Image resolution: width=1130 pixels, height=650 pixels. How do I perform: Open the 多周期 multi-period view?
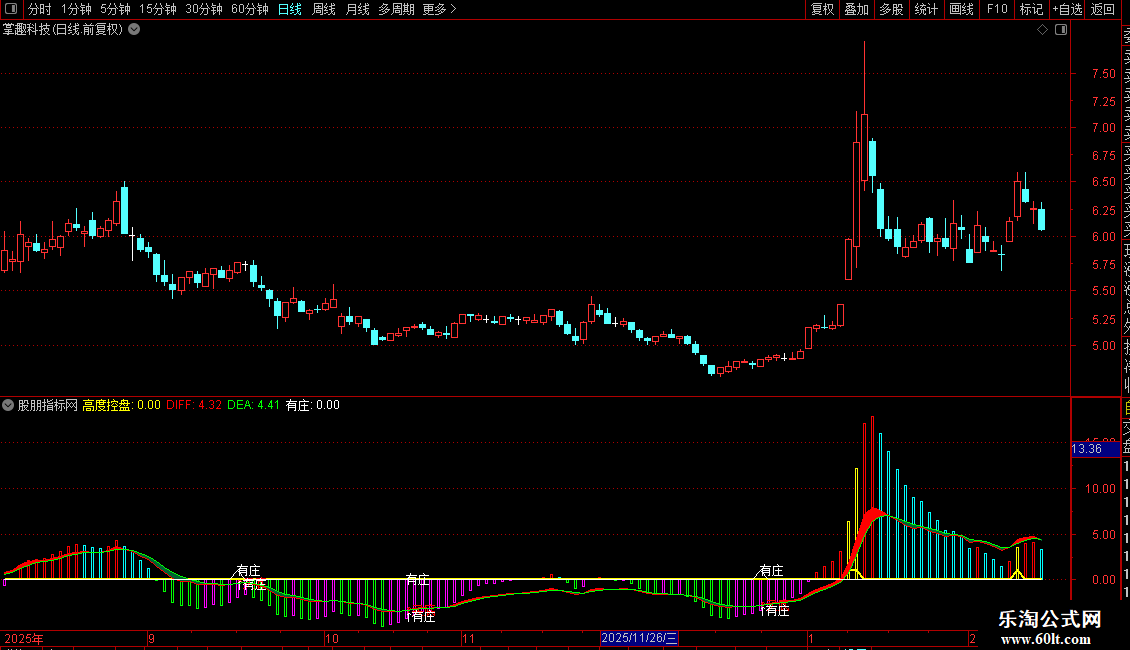tap(396, 9)
